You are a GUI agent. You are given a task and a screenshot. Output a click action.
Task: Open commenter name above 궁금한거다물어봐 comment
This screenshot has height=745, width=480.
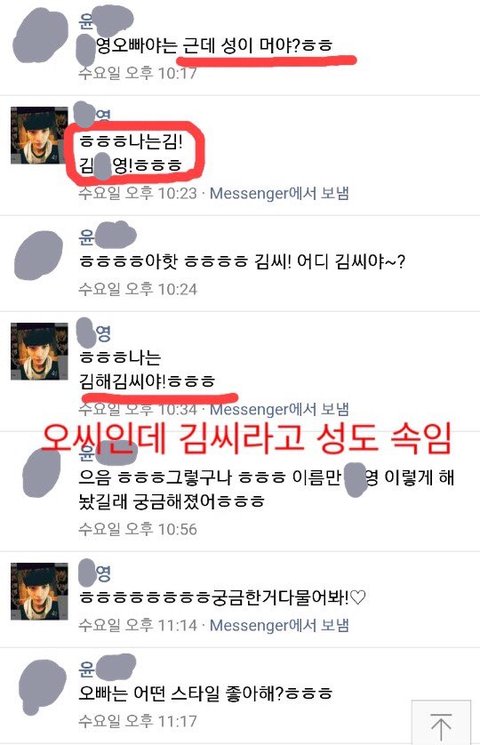pos(94,573)
